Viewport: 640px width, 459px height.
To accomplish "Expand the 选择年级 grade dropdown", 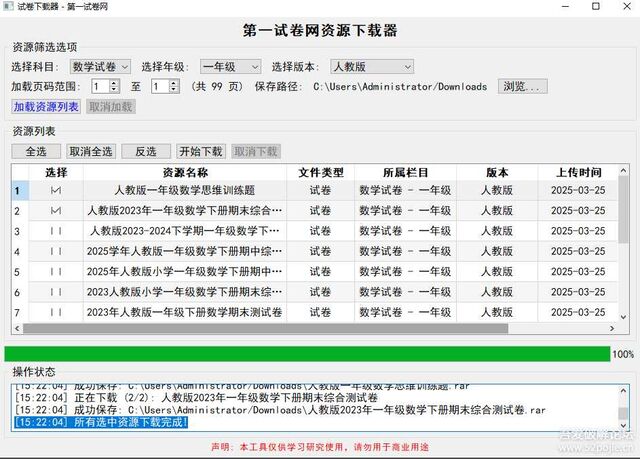I will (230, 66).
